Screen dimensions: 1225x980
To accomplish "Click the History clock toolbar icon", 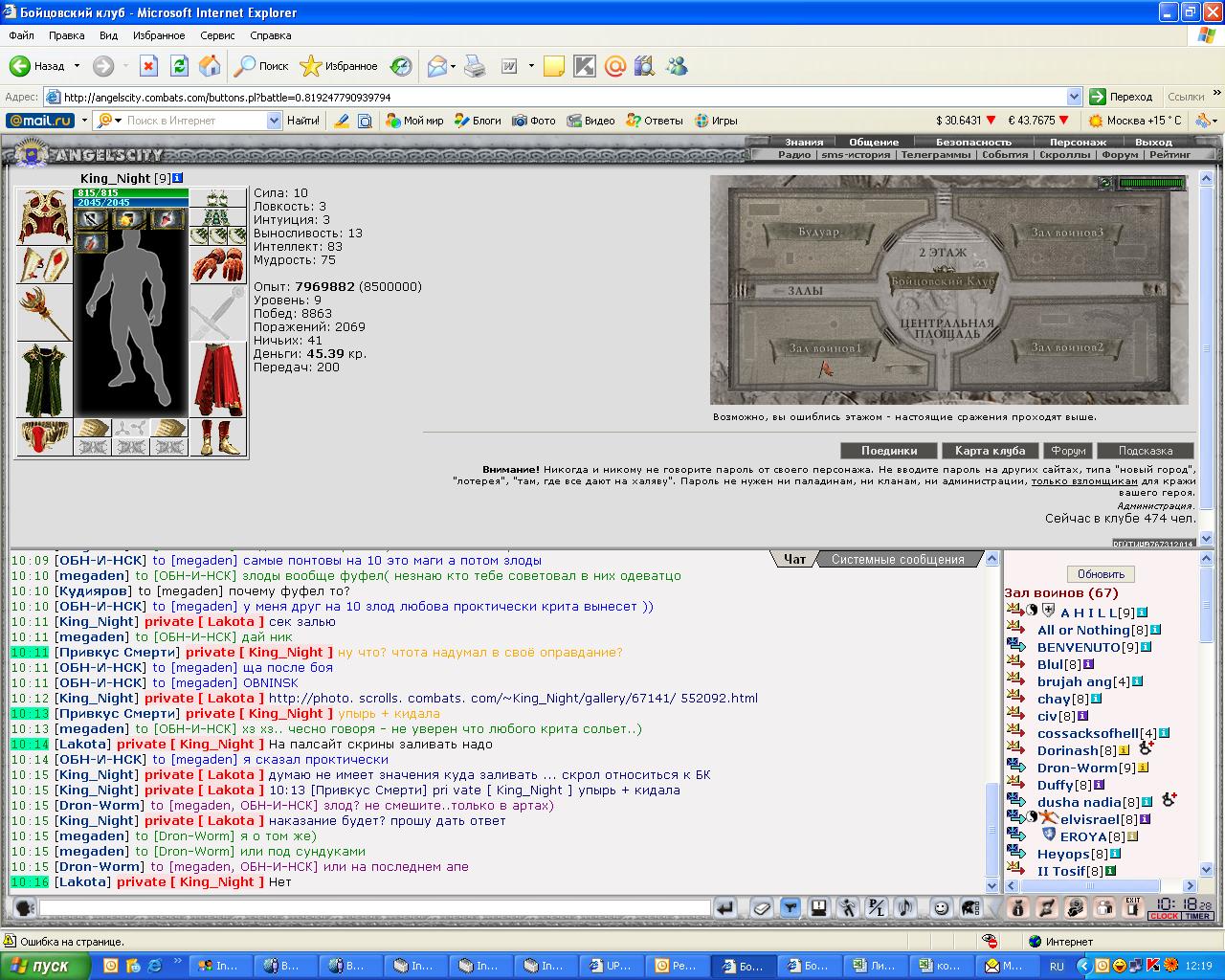I will point(401,66).
